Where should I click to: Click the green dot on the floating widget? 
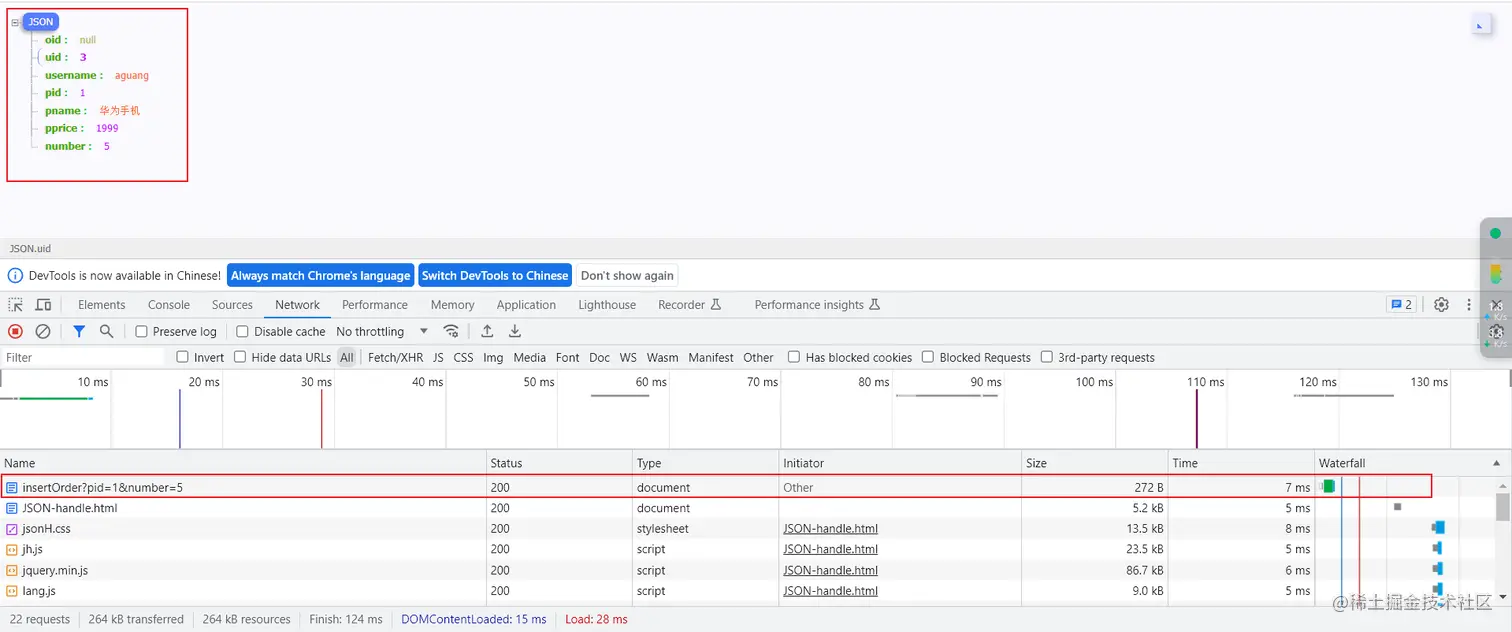point(1495,233)
